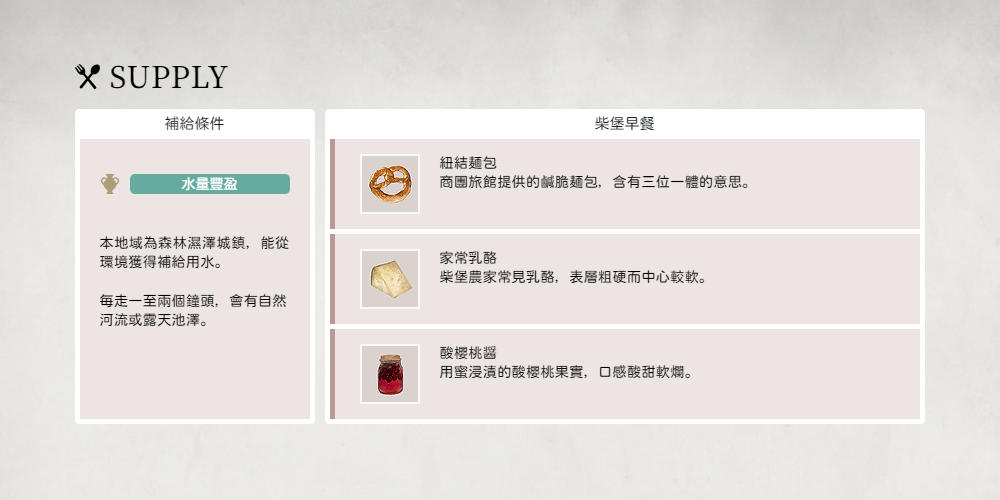
Task: Select the 補給條件 panel header
Action: pyautogui.click(x=195, y=124)
